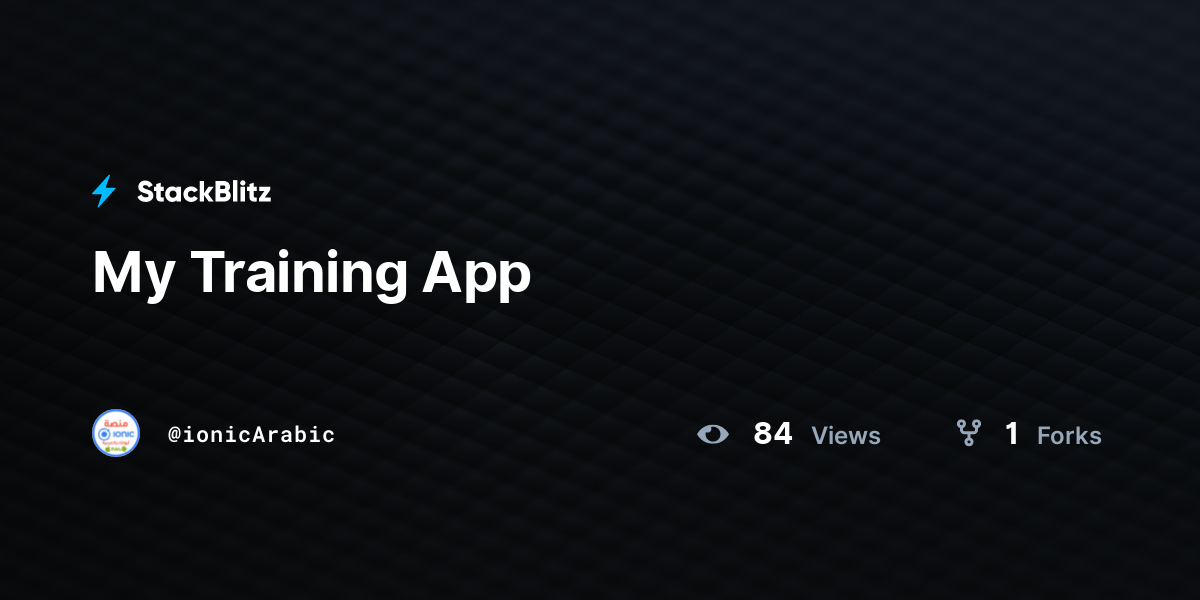Screen dimensions: 1200x600
Task: Select the Views label
Action: (x=846, y=436)
